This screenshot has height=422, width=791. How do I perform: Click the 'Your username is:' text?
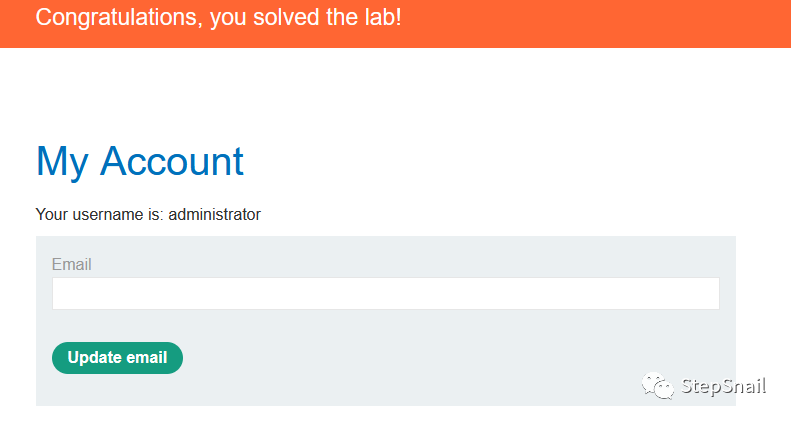click(99, 214)
